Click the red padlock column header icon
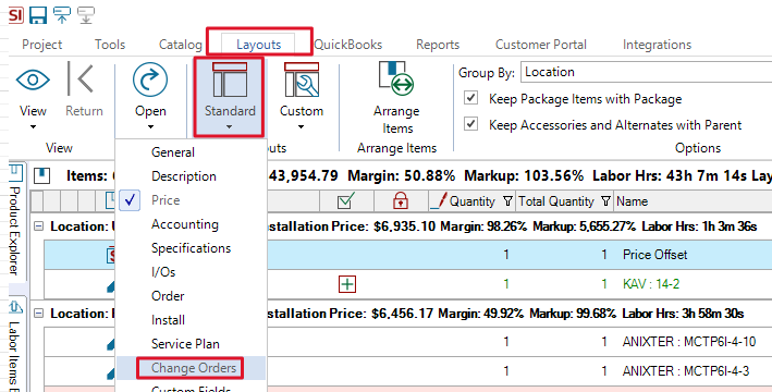 pos(400,201)
